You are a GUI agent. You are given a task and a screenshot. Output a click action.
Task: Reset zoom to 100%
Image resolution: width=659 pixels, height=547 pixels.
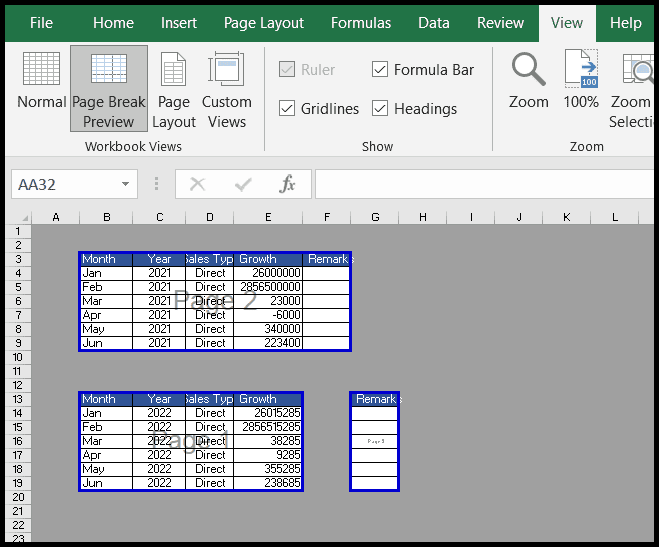click(581, 80)
